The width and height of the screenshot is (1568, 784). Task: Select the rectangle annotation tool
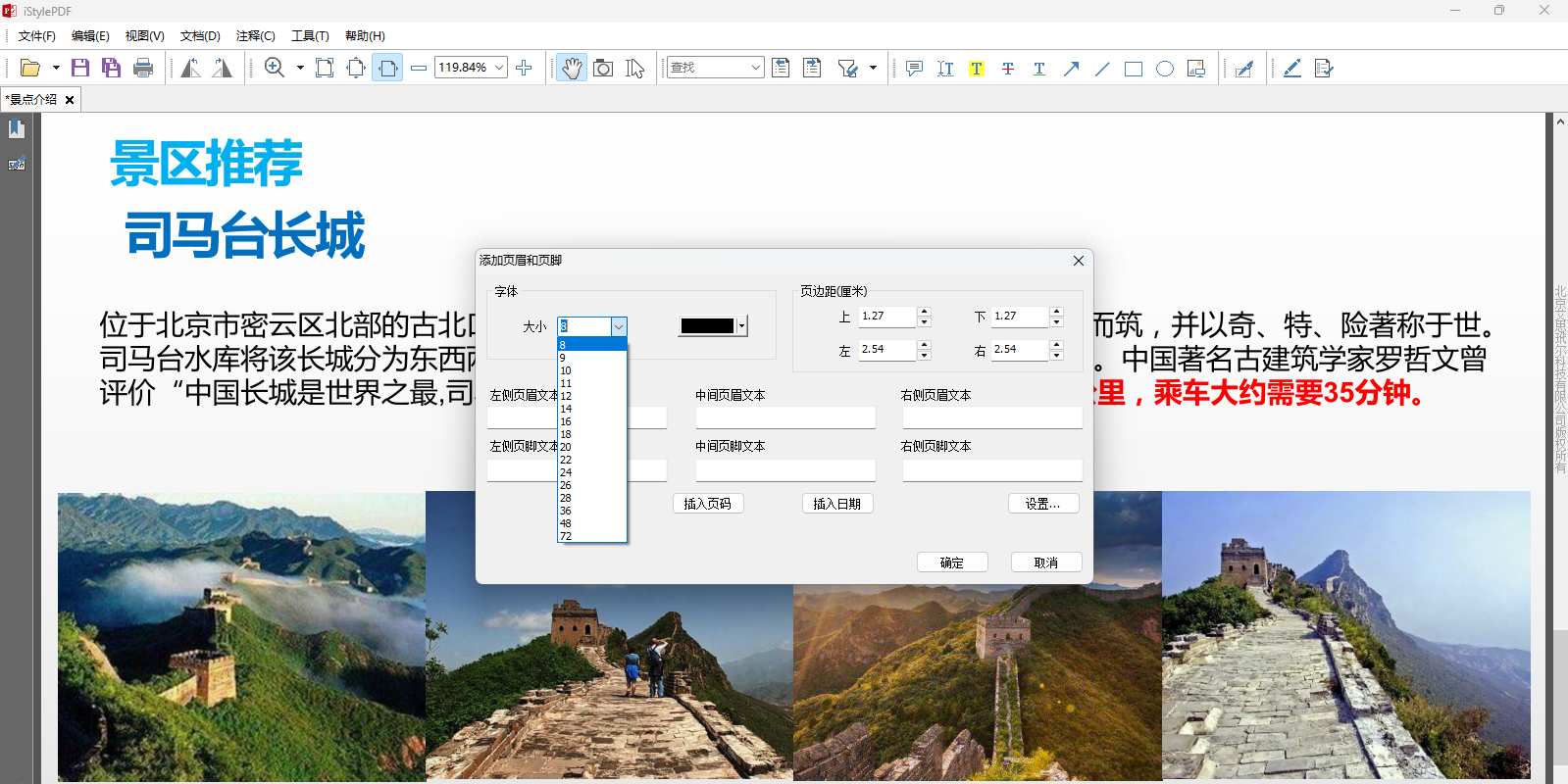(1133, 69)
